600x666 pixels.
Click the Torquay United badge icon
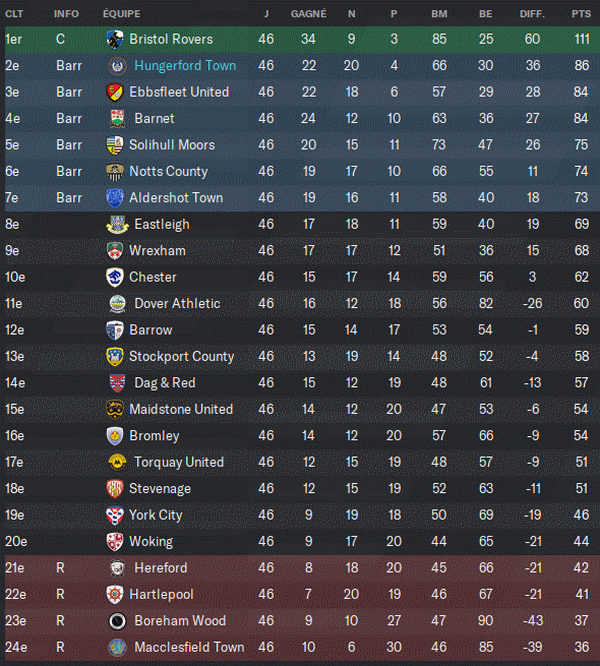point(117,462)
